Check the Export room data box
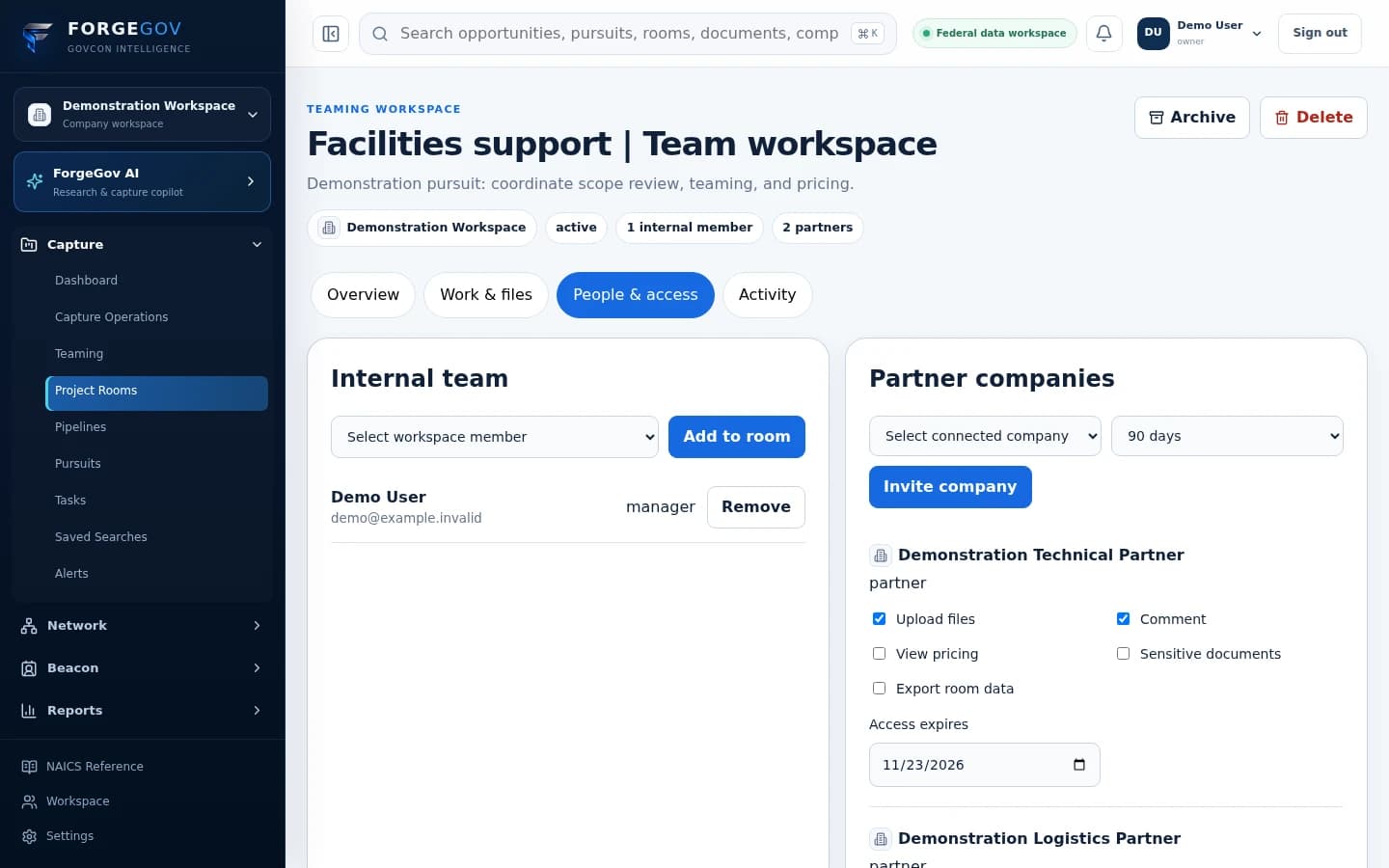This screenshot has height=868, width=1389. coord(879,689)
